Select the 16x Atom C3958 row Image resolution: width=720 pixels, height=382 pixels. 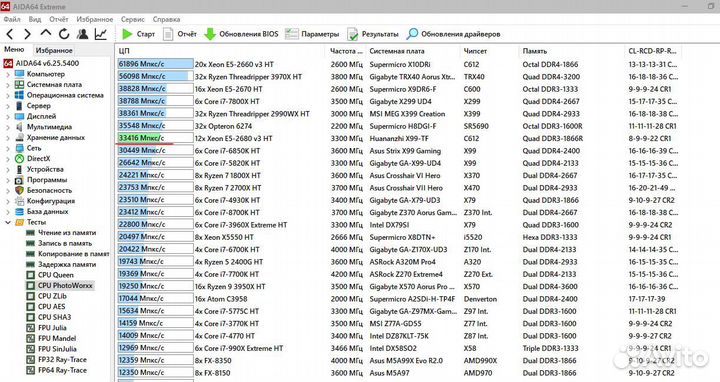[x=399, y=298]
